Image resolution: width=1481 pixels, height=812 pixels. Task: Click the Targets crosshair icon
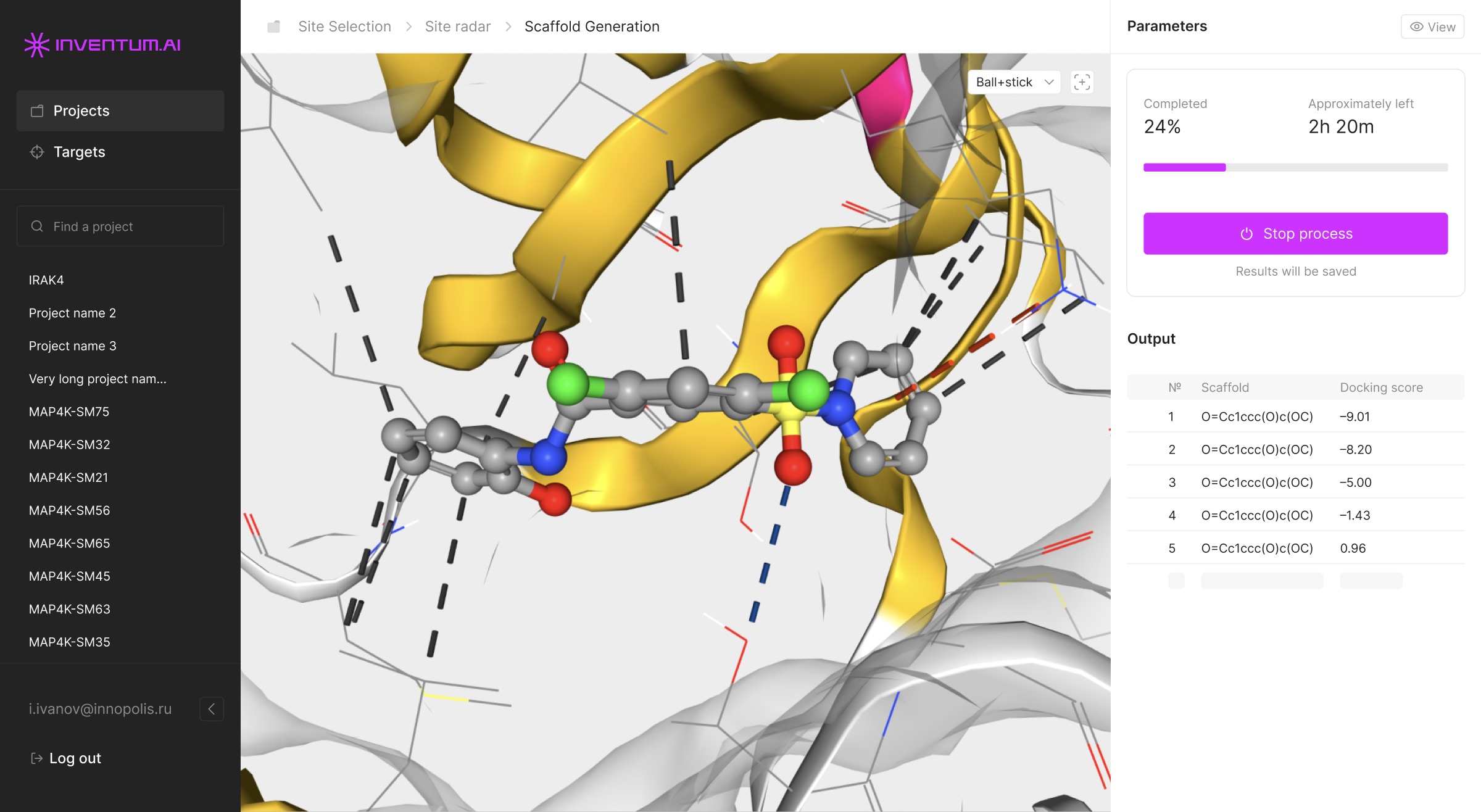point(37,152)
